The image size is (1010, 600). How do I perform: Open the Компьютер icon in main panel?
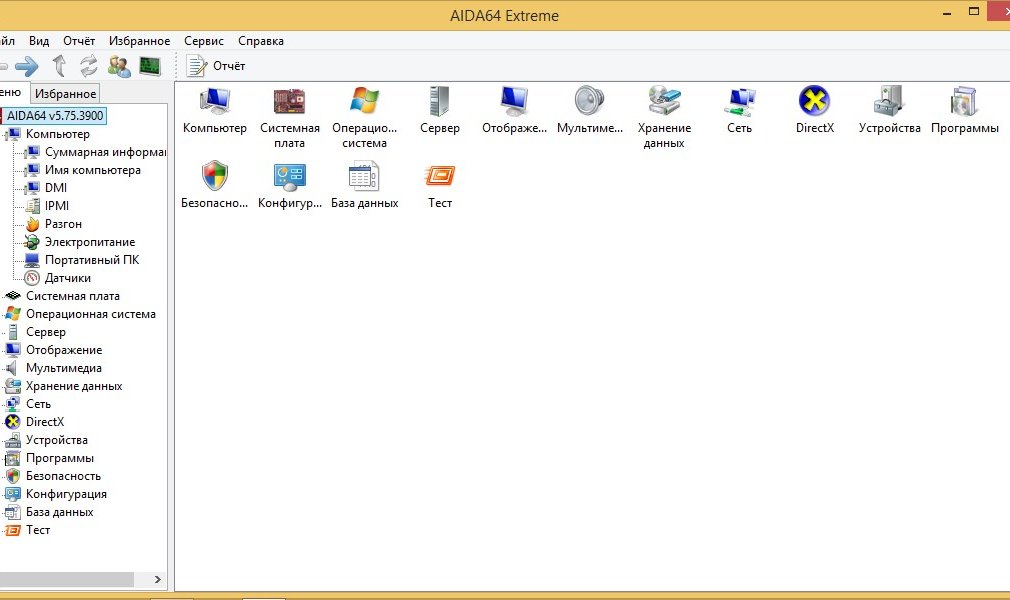214,102
